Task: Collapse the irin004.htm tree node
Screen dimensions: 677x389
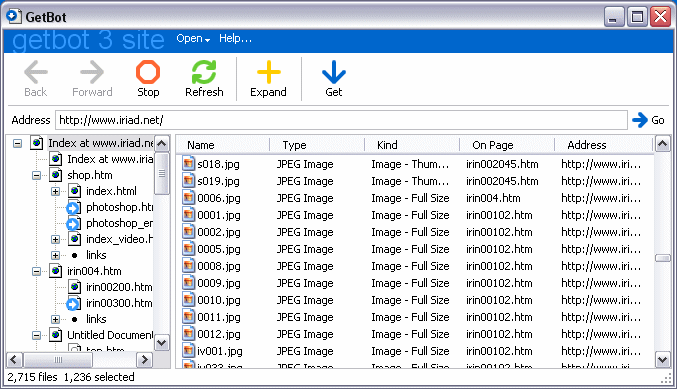Action: coord(37,272)
